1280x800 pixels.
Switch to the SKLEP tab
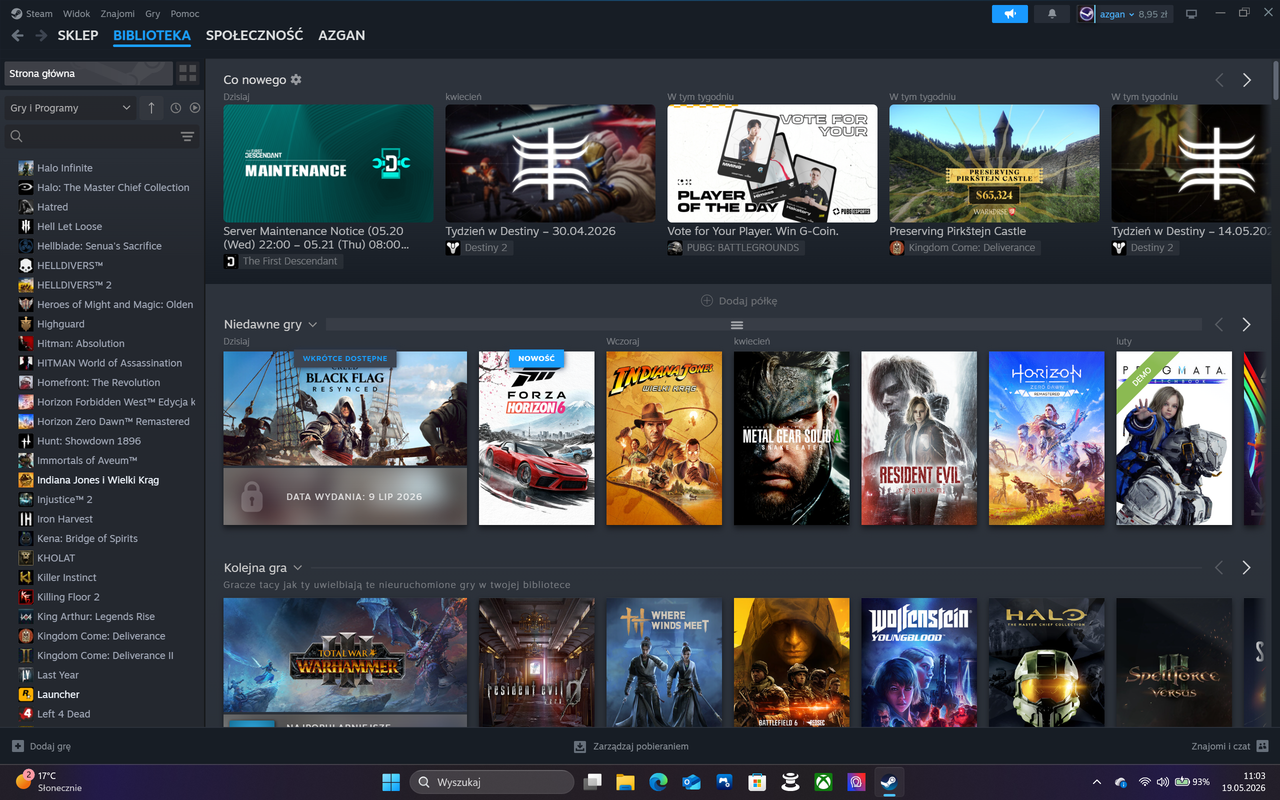(78, 35)
